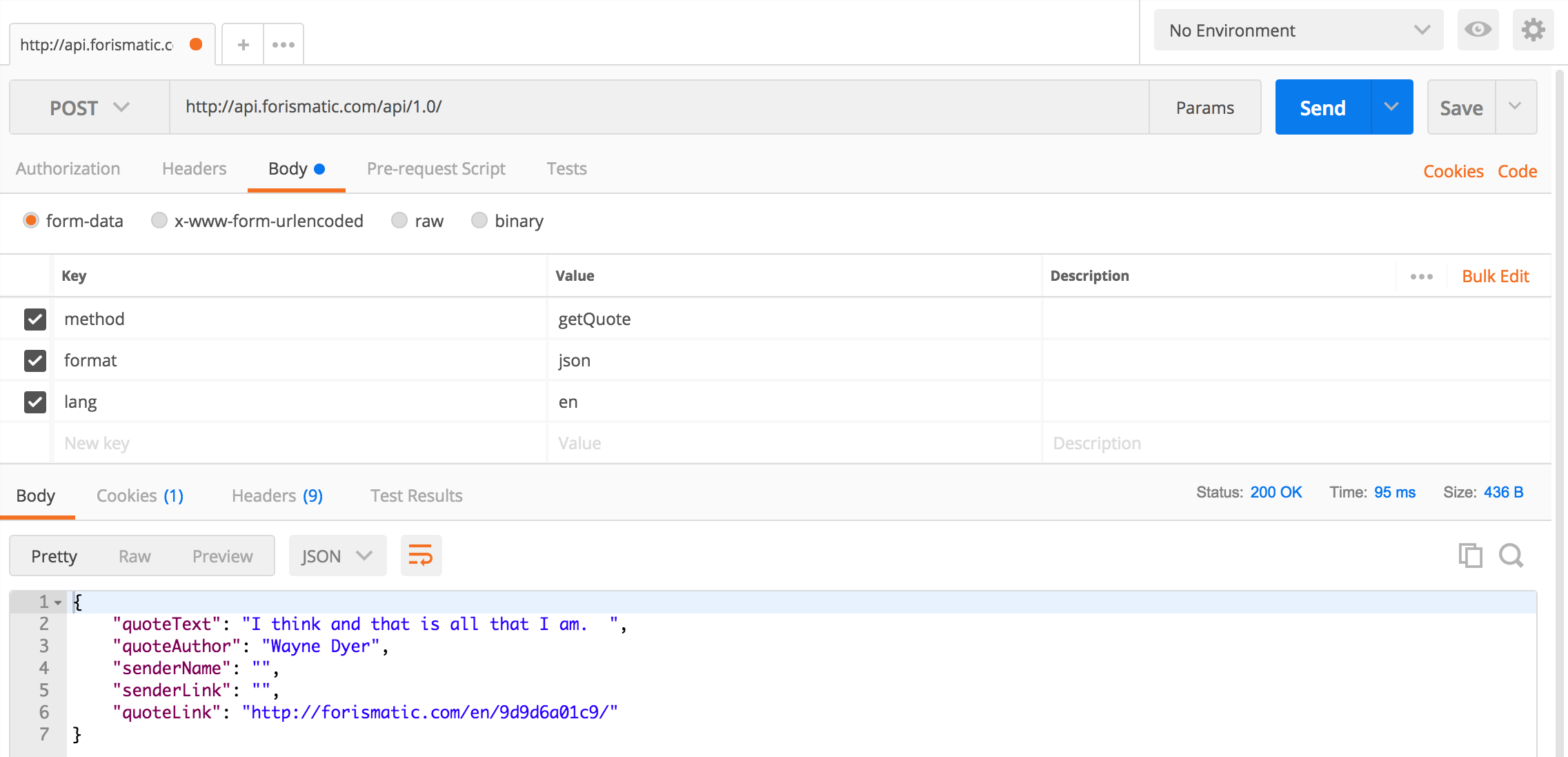The height and width of the screenshot is (757, 1568).
Task: Click the method key cell
Action: click(300, 319)
